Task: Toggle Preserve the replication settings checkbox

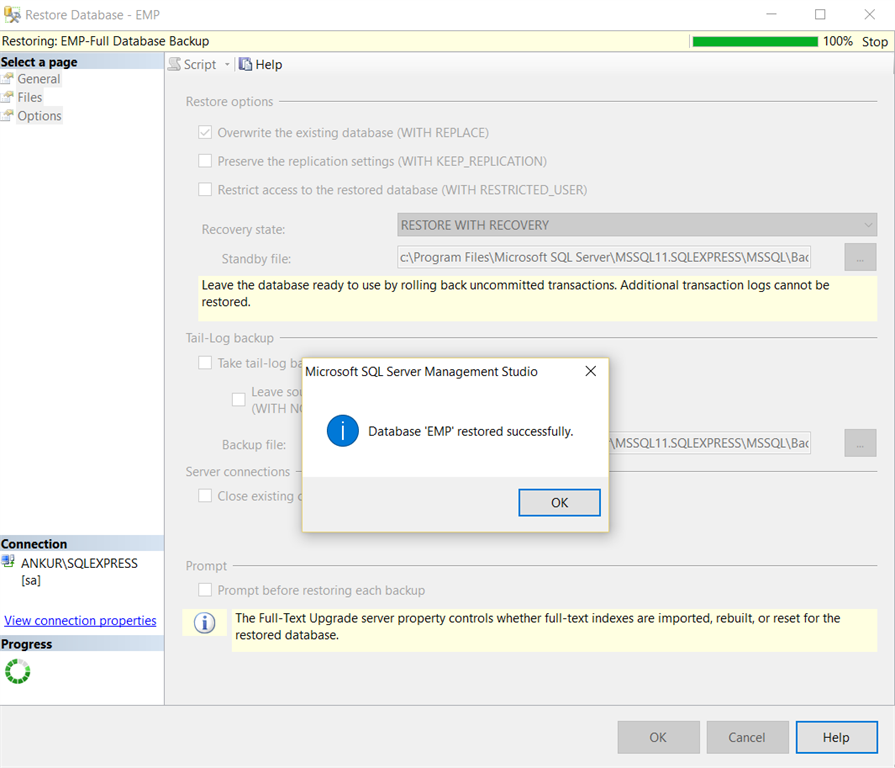Action: pos(205,161)
